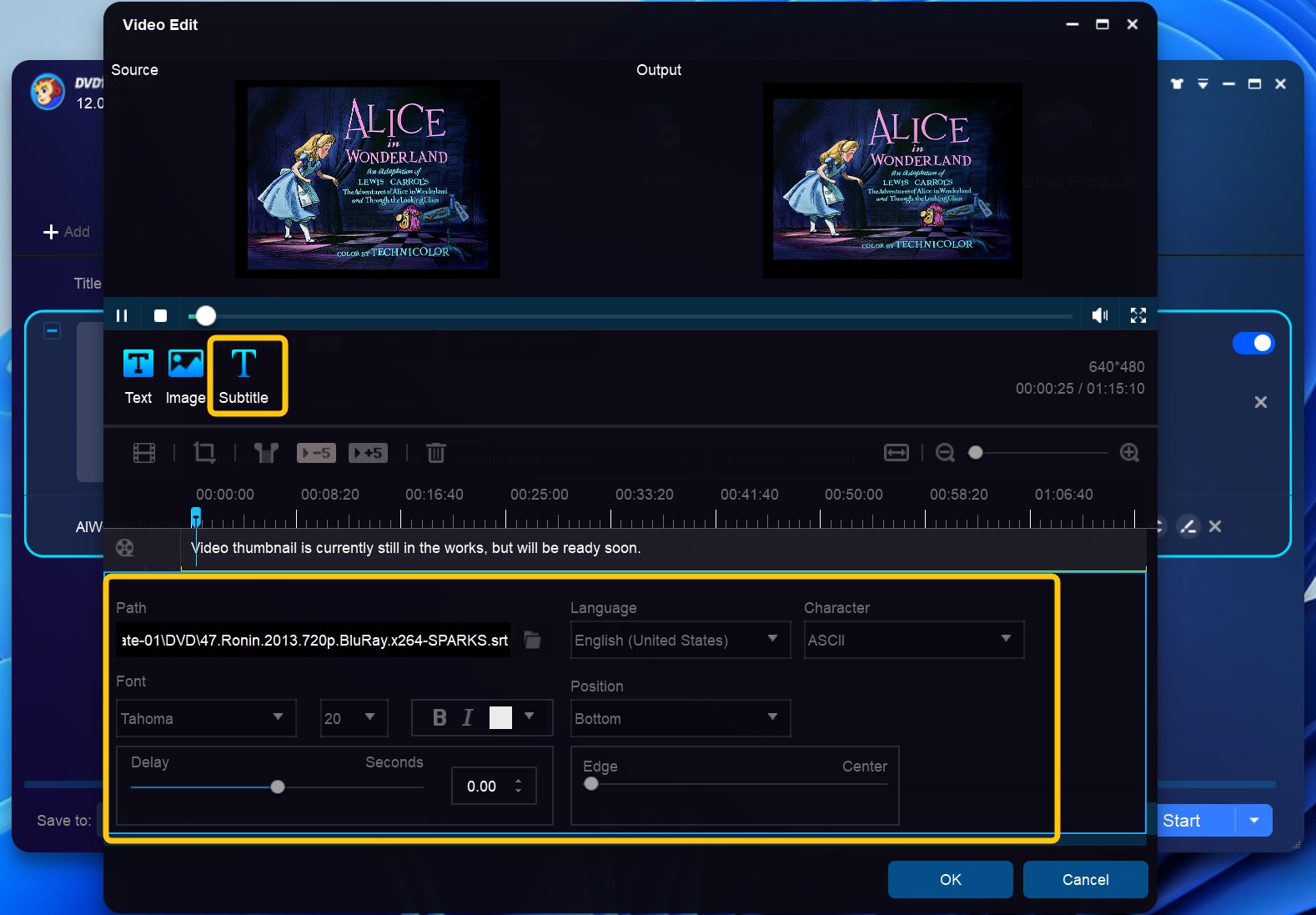Delete selected clip with trash icon
The image size is (1316, 915).
pyautogui.click(x=436, y=453)
